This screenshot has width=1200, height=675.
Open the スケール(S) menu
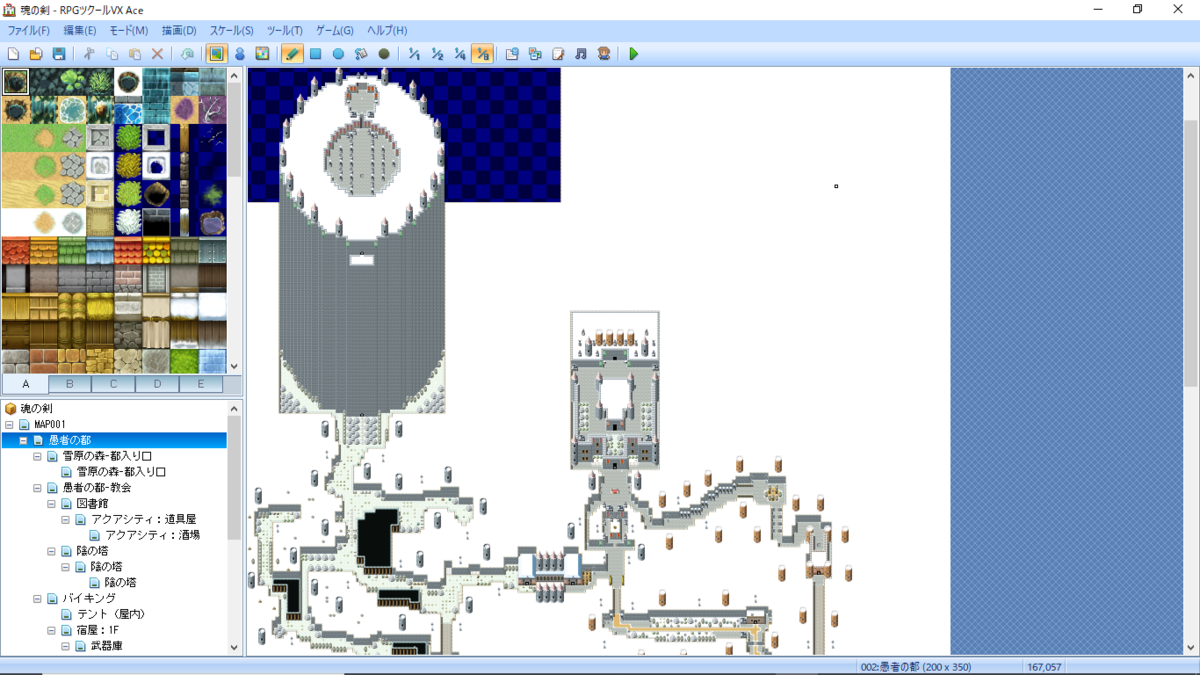(x=231, y=31)
